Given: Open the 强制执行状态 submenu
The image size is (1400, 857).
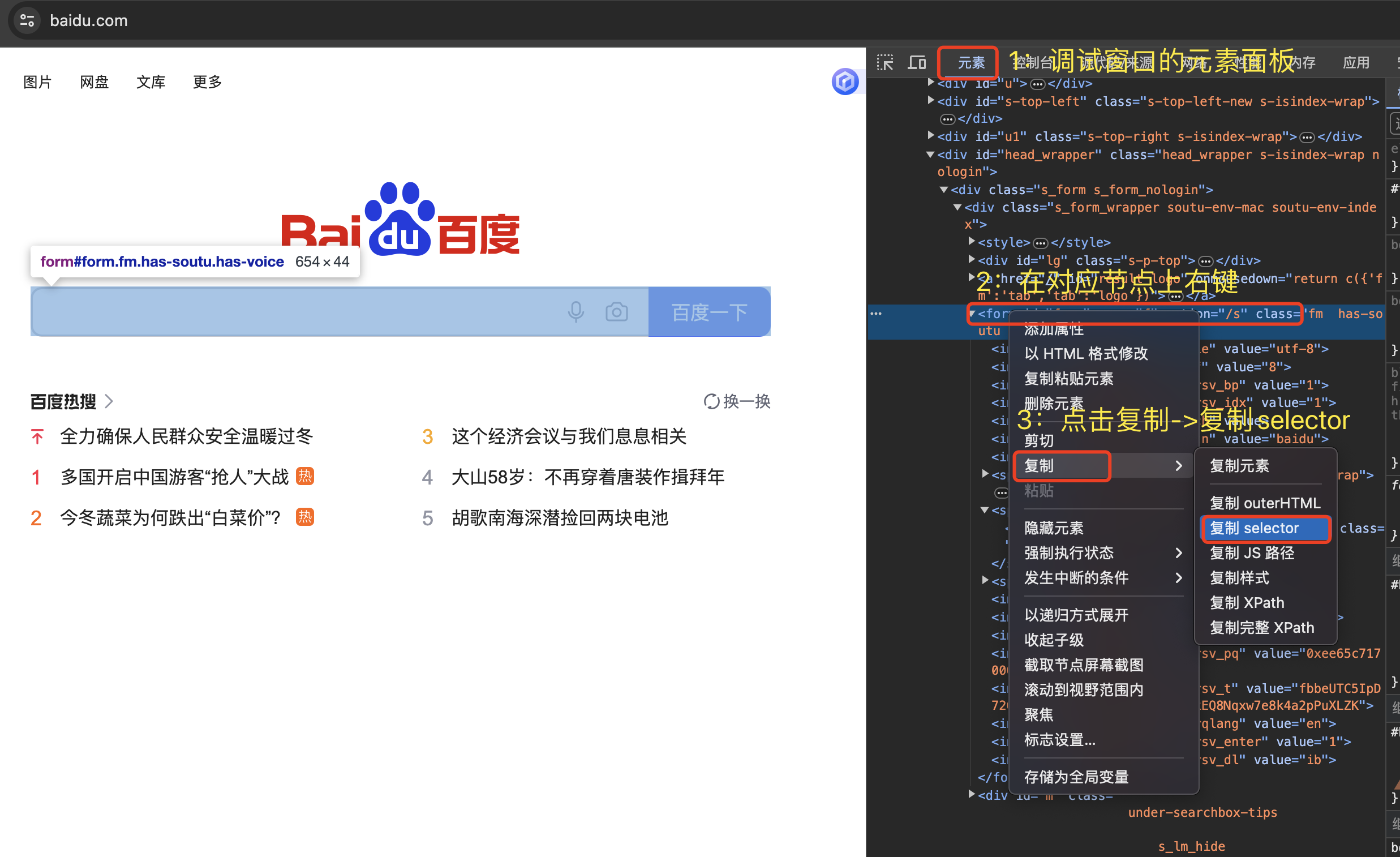Looking at the screenshot, I should (1103, 553).
